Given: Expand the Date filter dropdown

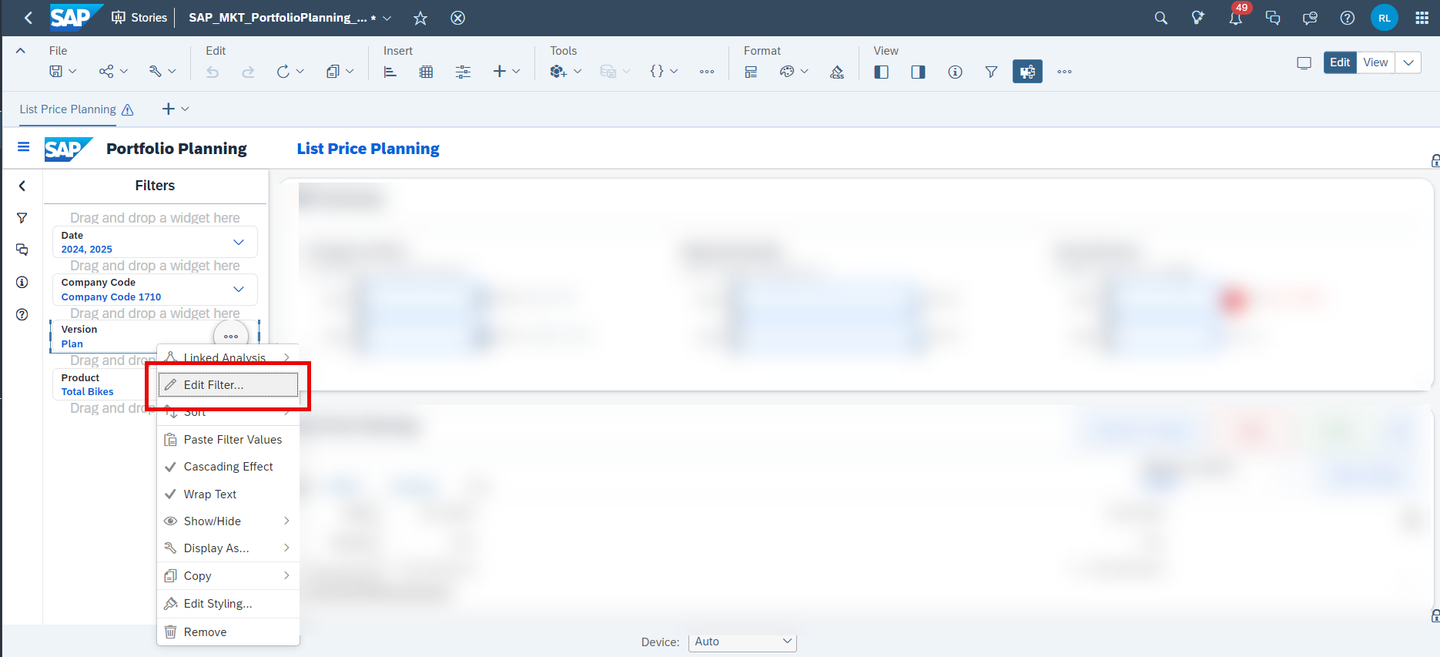Looking at the screenshot, I should (238, 242).
